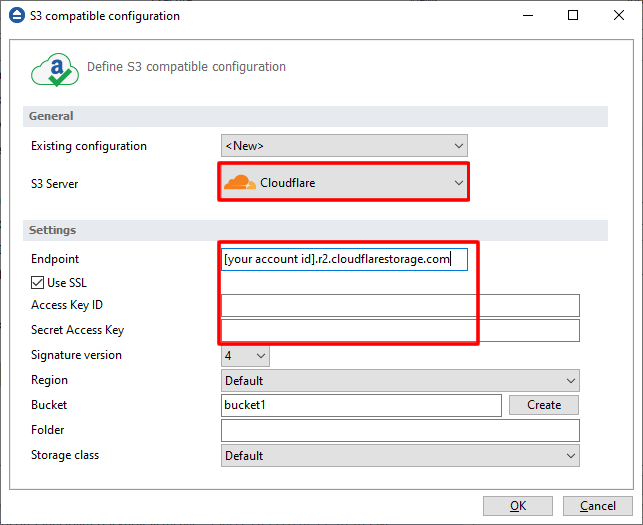This screenshot has width=643, height=525.
Task: Expand the Region dropdown
Action: (400, 380)
